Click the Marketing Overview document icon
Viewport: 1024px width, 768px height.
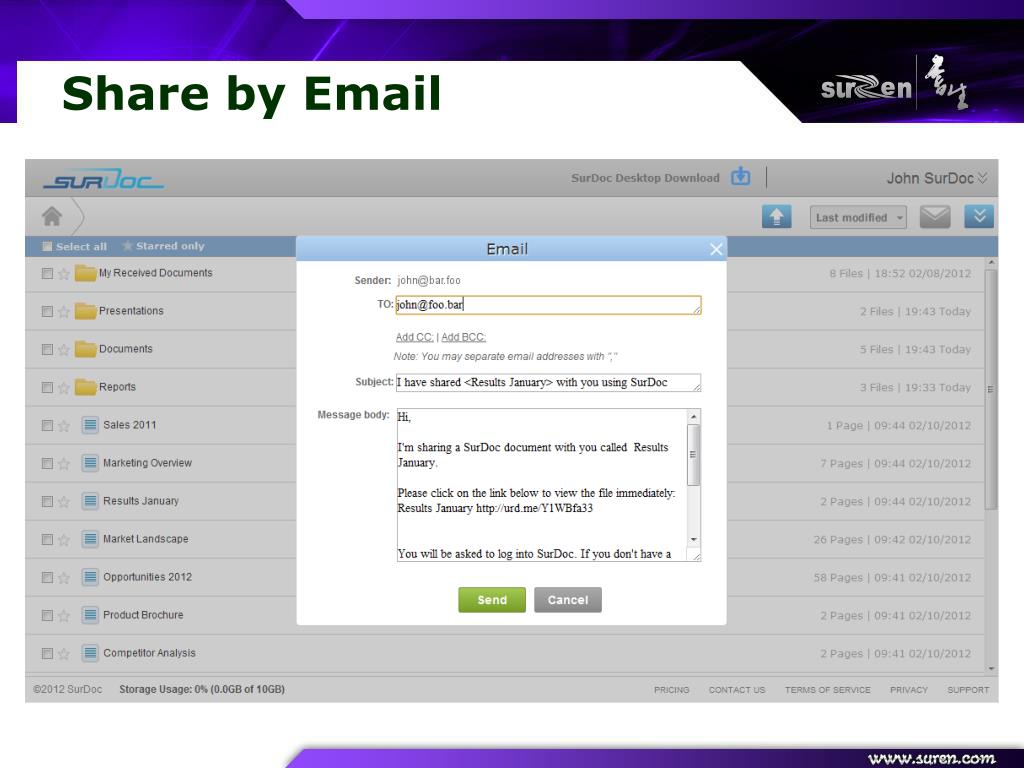(x=90, y=462)
